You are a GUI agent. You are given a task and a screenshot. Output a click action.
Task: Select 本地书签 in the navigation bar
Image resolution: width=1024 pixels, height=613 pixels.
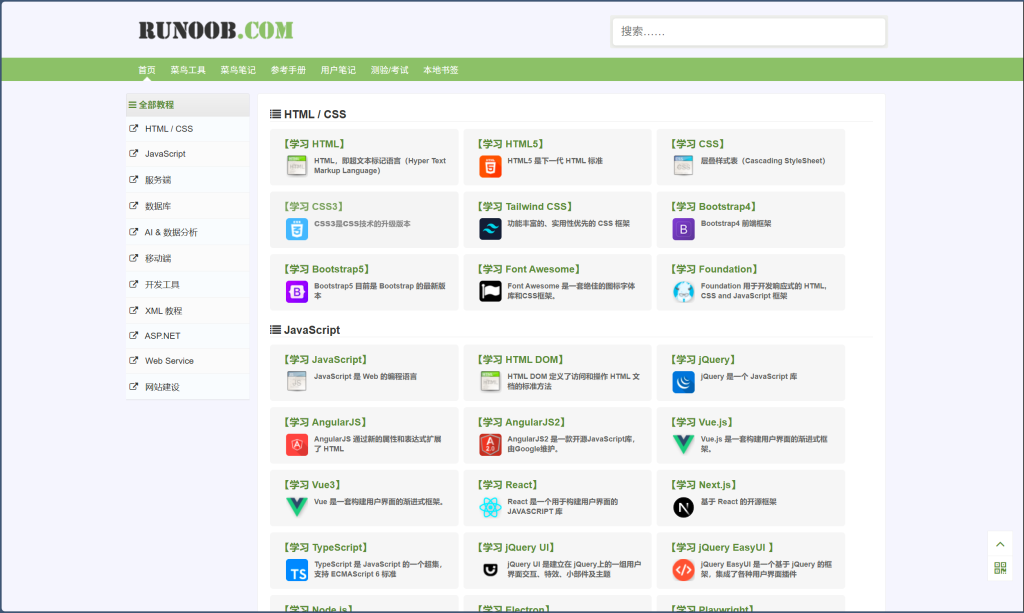pos(440,70)
